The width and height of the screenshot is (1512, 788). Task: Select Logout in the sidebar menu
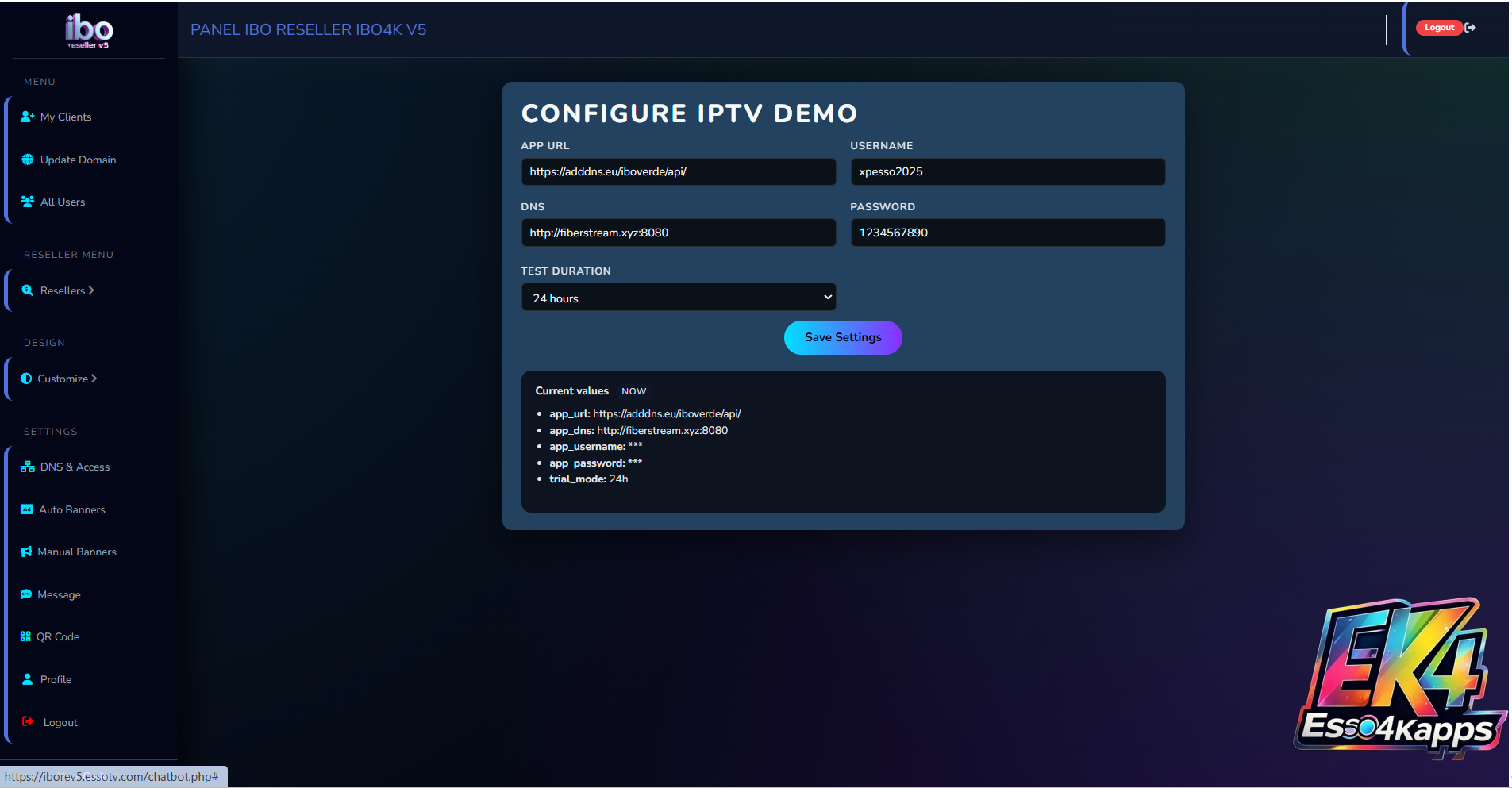60,722
